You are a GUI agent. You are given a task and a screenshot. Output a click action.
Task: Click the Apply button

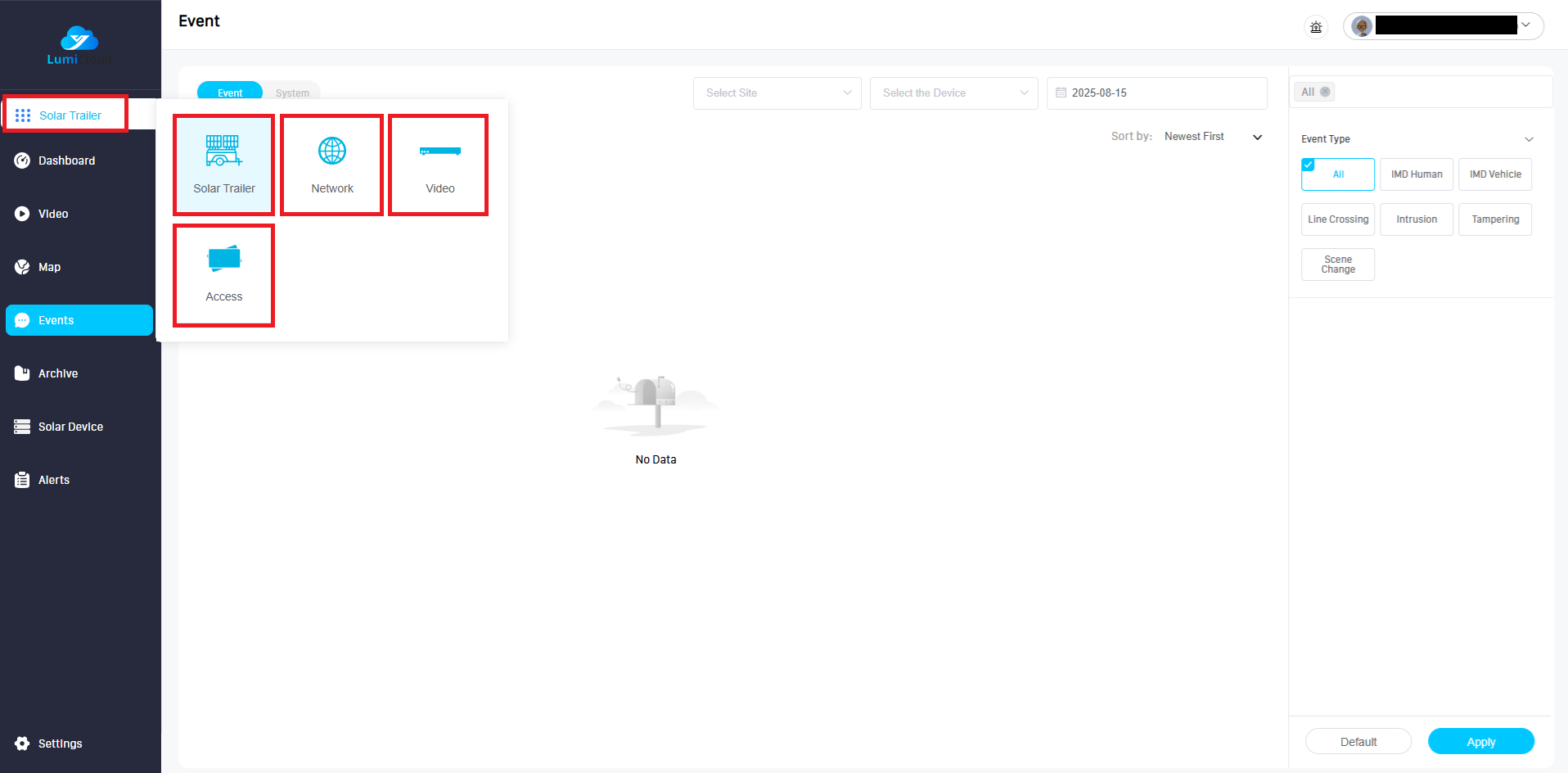(1480, 742)
